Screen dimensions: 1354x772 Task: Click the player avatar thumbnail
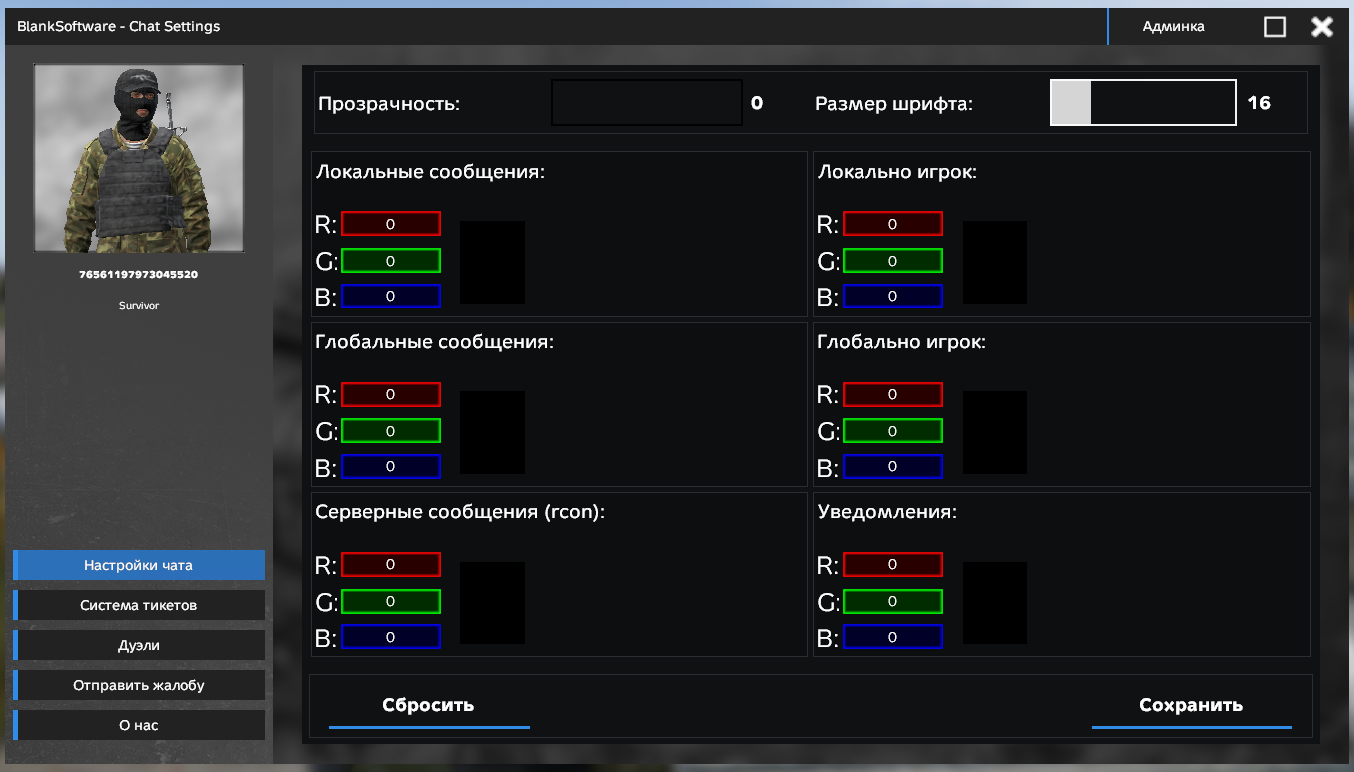(139, 158)
